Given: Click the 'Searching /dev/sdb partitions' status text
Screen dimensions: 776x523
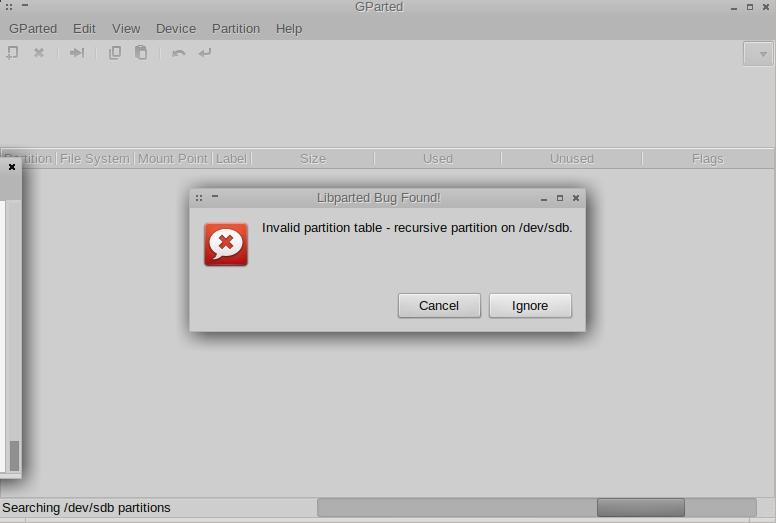Looking at the screenshot, I should [x=86, y=508].
